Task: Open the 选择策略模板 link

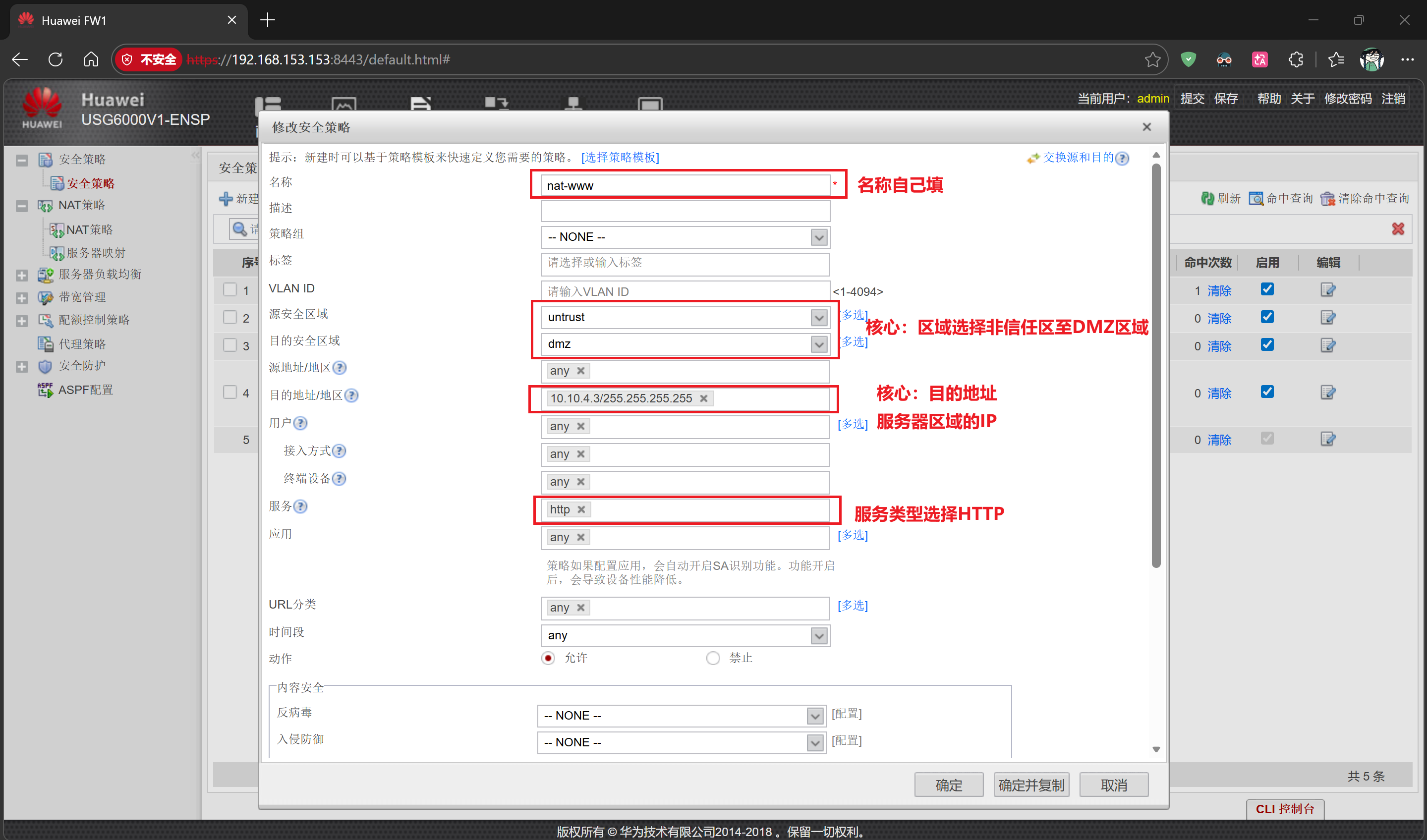Action: click(620, 158)
